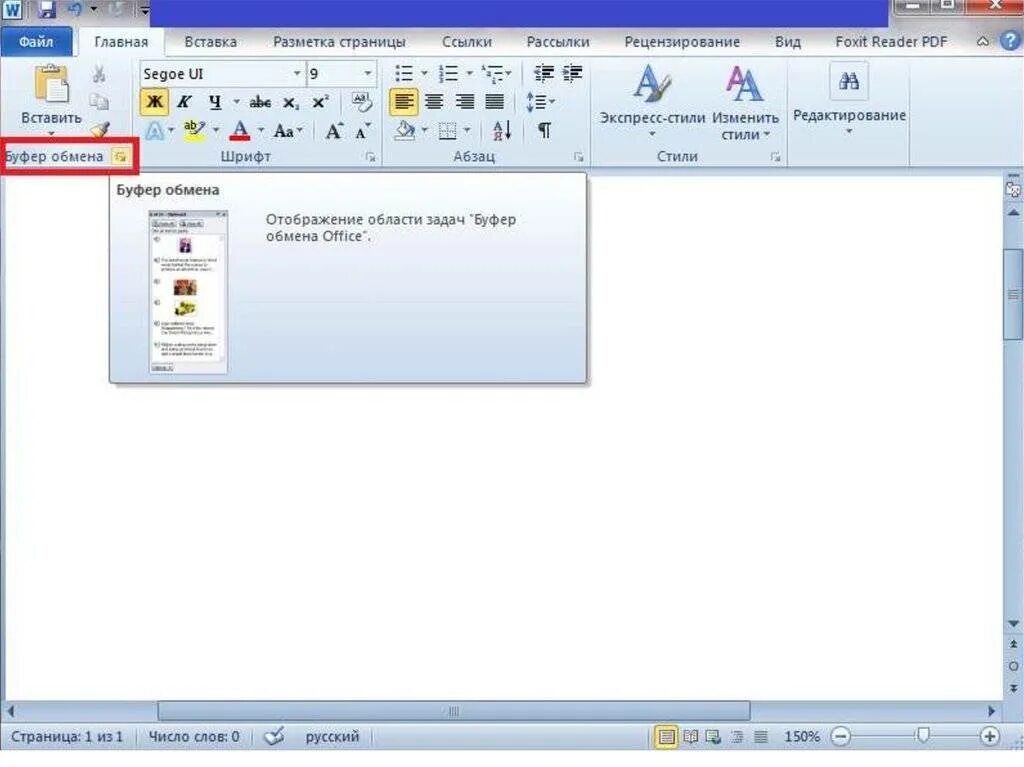1024x767 pixels.
Task: Toggle italic formatting (К)
Action: (185, 102)
